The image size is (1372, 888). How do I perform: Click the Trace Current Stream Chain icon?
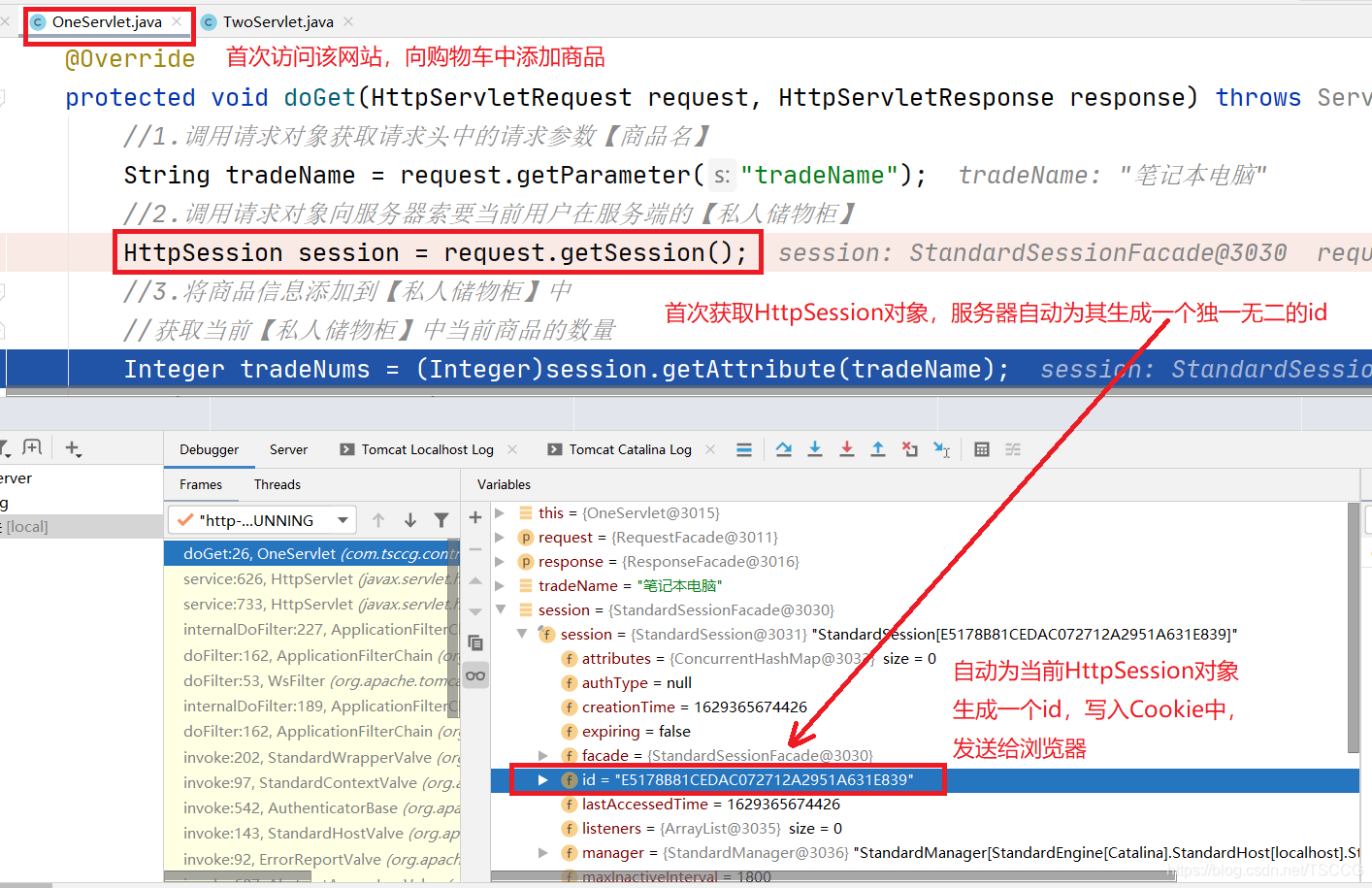1013,449
